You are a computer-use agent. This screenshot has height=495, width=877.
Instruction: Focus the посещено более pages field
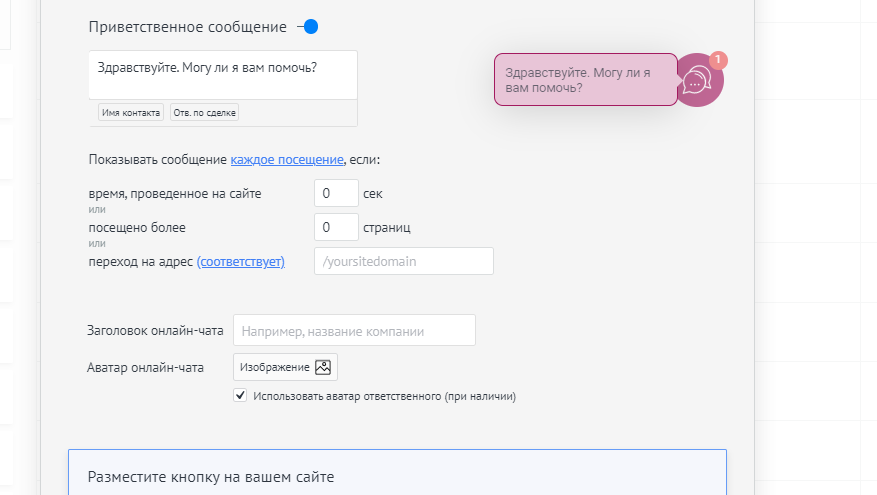(x=336, y=227)
